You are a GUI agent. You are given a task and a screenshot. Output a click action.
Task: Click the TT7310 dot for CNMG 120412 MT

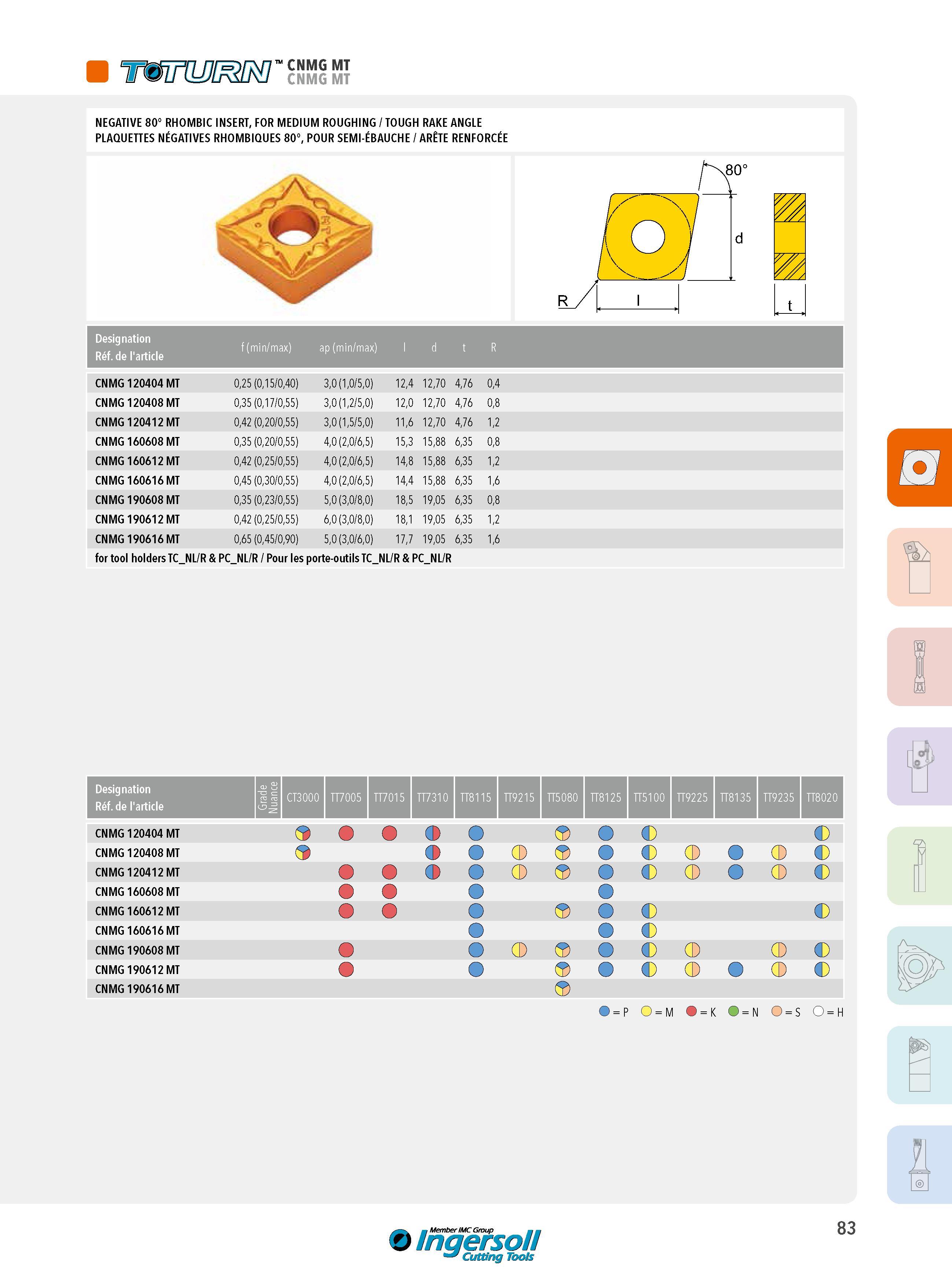[433, 872]
